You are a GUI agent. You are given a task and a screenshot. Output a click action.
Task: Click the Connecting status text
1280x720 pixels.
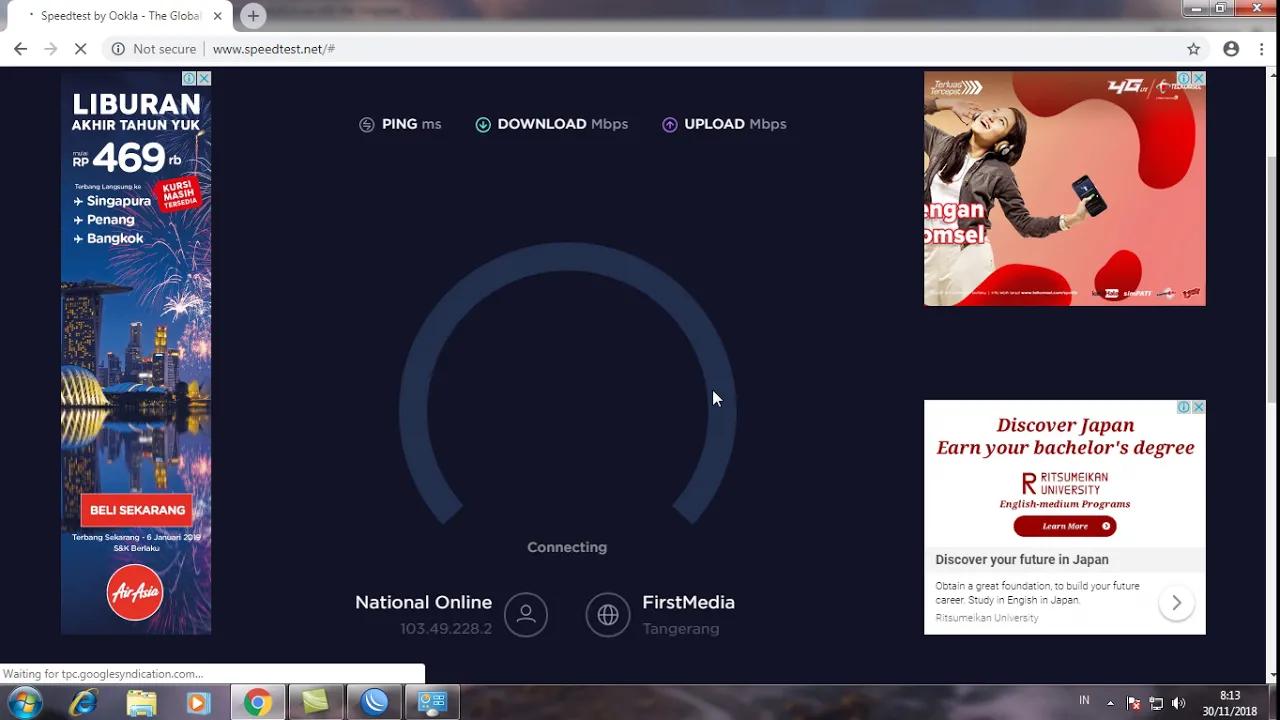tap(567, 547)
